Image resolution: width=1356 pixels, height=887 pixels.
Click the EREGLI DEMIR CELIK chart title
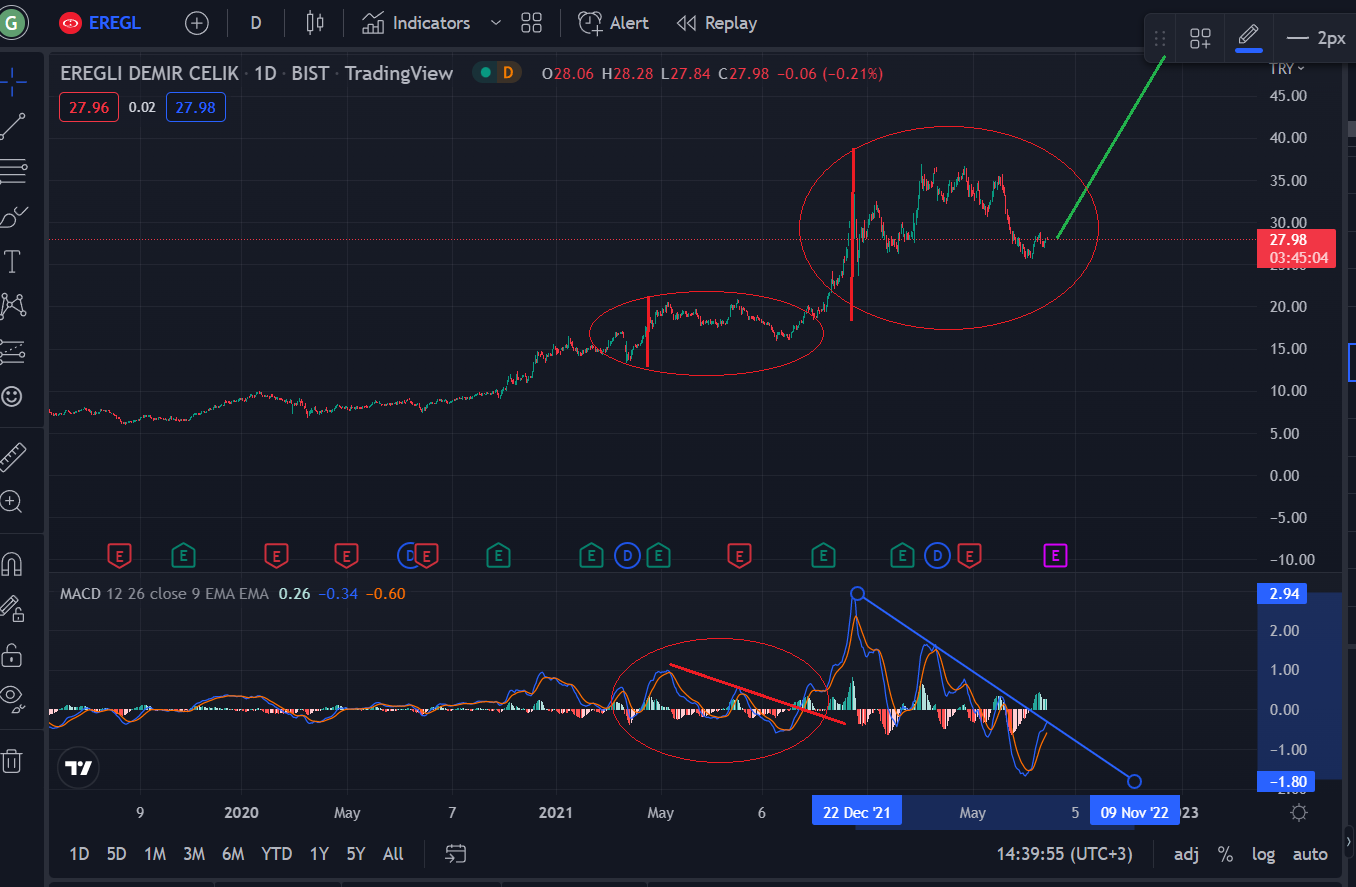pos(150,73)
